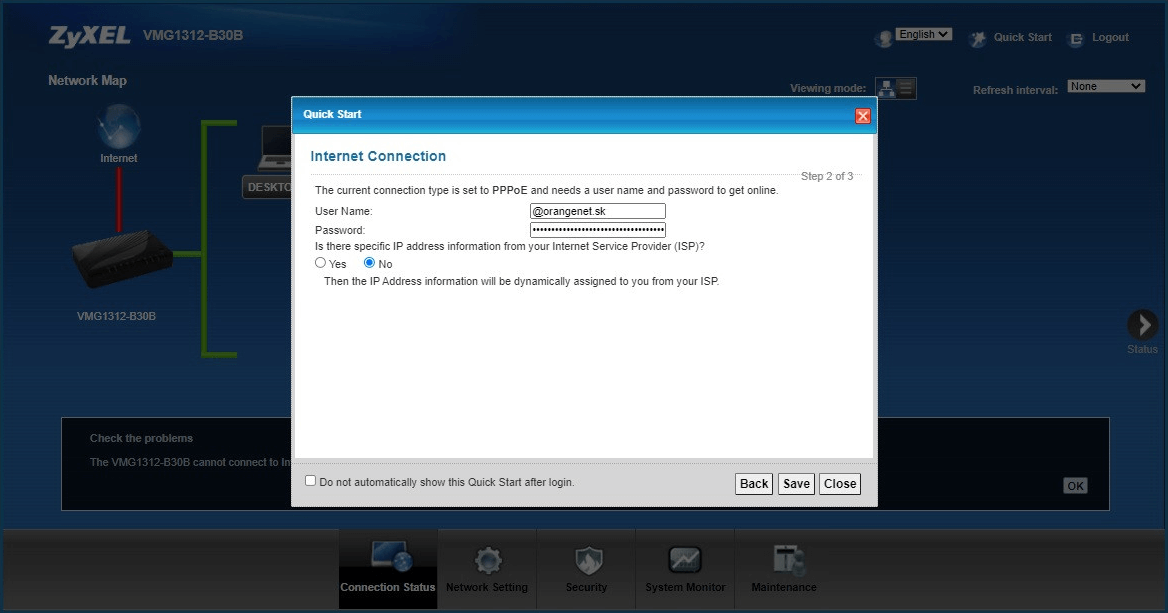Open the Network Setting menu label
The height and width of the screenshot is (613, 1168).
point(487,587)
